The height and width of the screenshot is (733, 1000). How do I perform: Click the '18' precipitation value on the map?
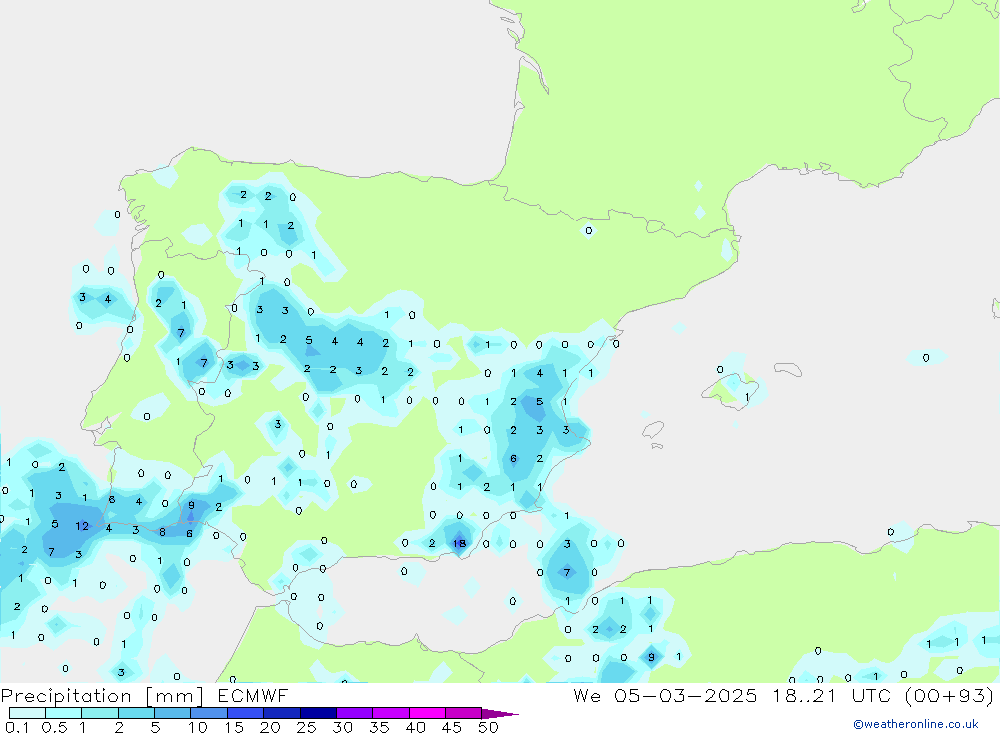coord(459,544)
